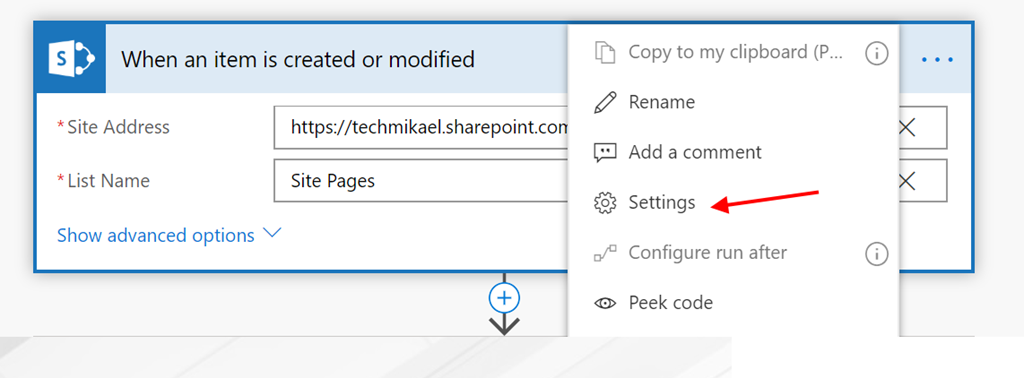The width and height of the screenshot is (1024, 378).
Task: Click the Site Address label
Action: click(x=118, y=127)
